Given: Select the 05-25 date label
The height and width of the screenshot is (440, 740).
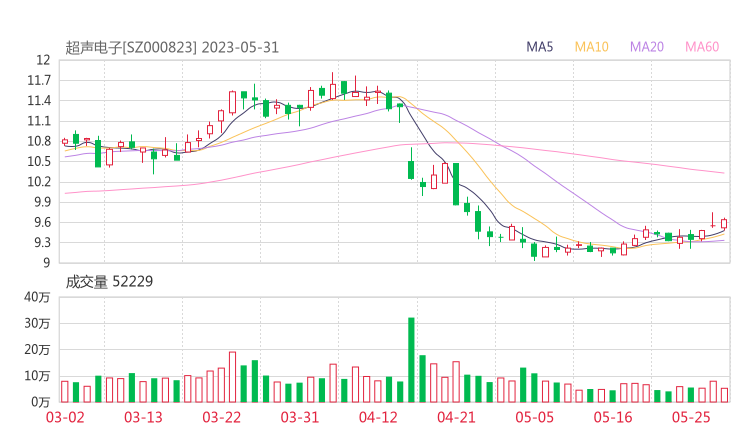Looking at the screenshot, I should (x=691, y=417).
